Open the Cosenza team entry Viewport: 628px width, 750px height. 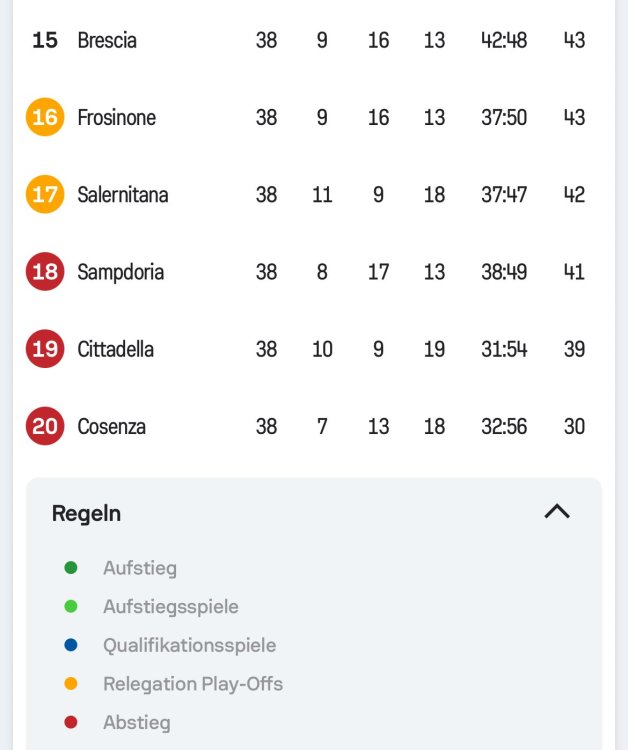112,426
